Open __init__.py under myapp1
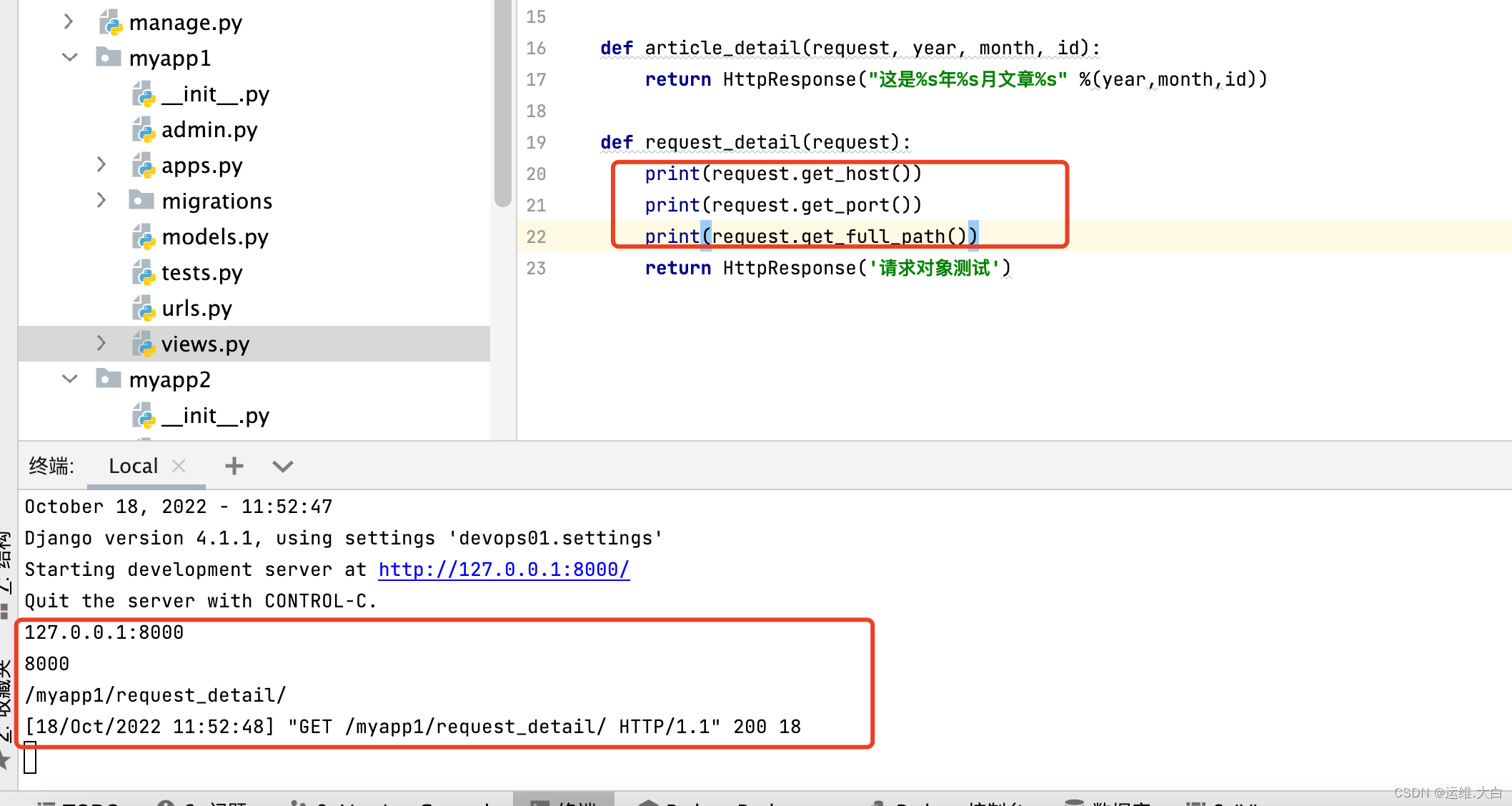Image resolution: width=1512 pixels, height=806 pixels. (216, 94)
